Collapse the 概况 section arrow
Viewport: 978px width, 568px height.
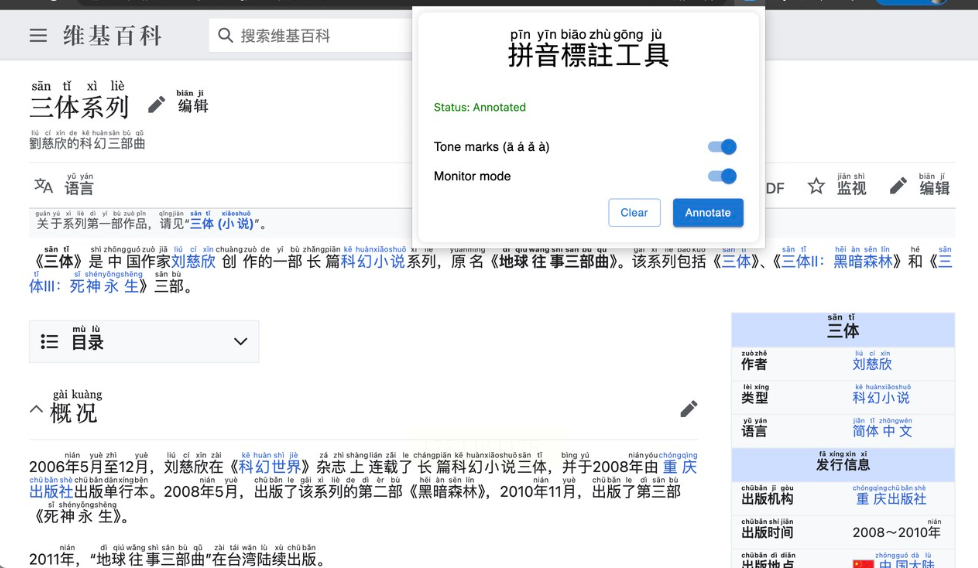[36, 410]
